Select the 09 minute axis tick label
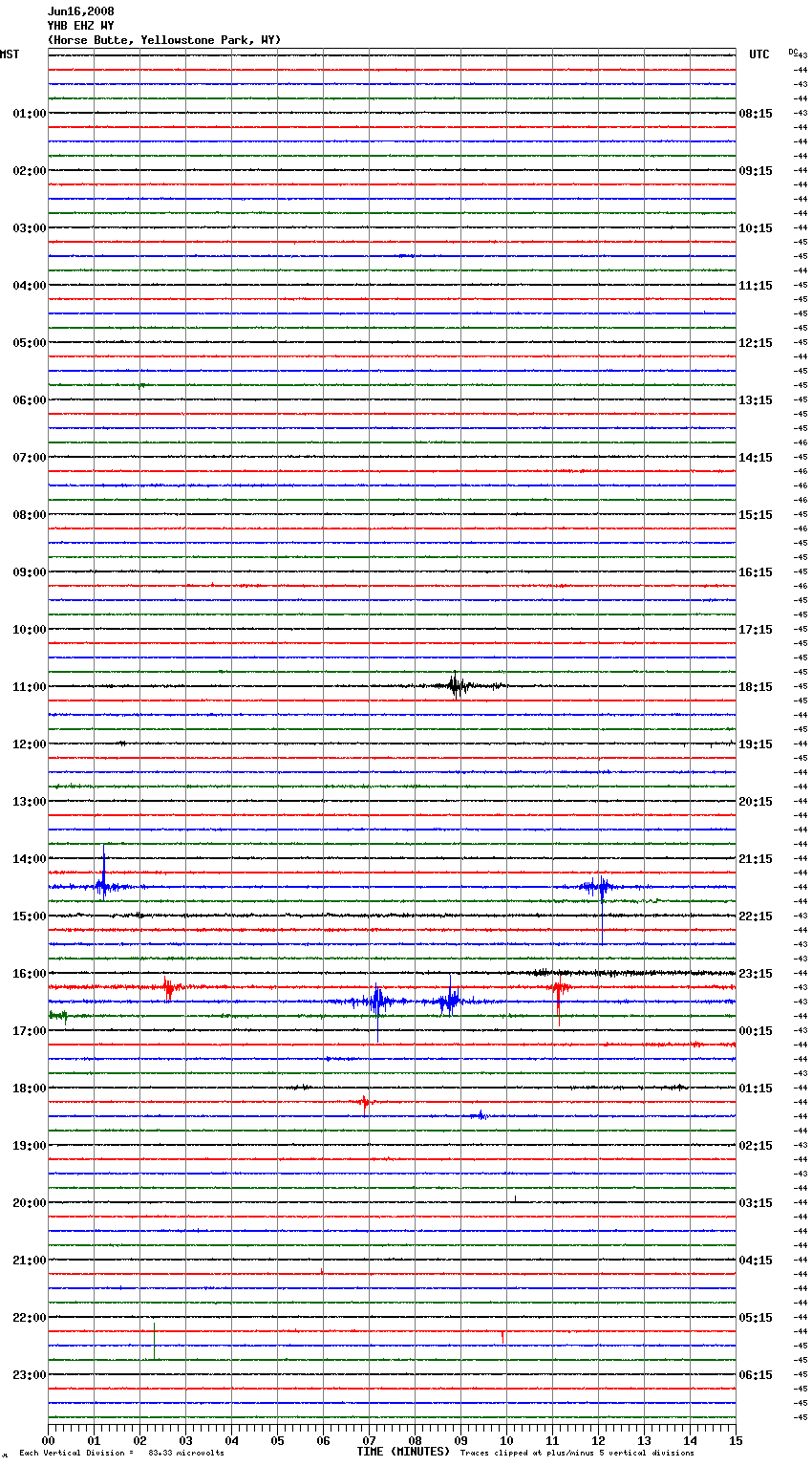The image size is (812, 1466). [x=460, y=1441]
